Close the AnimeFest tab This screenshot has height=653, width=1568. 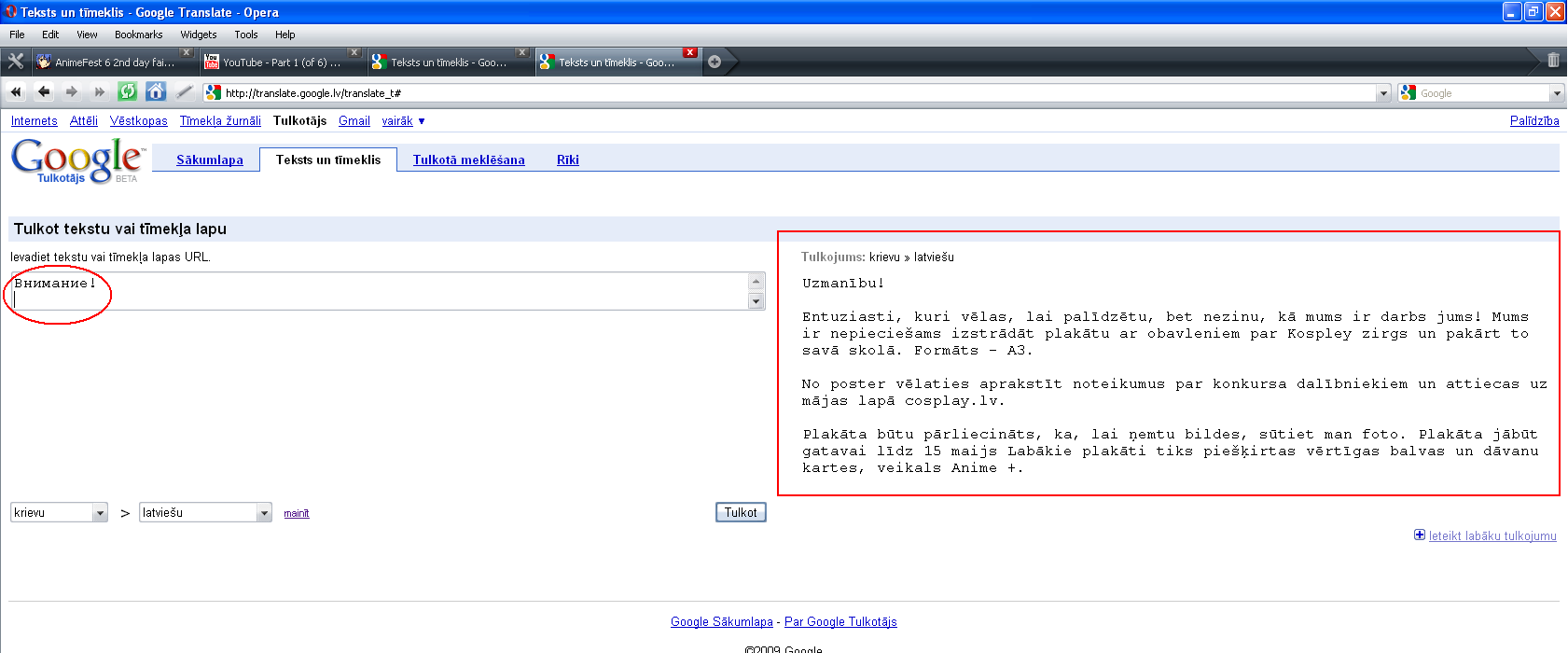186,52
